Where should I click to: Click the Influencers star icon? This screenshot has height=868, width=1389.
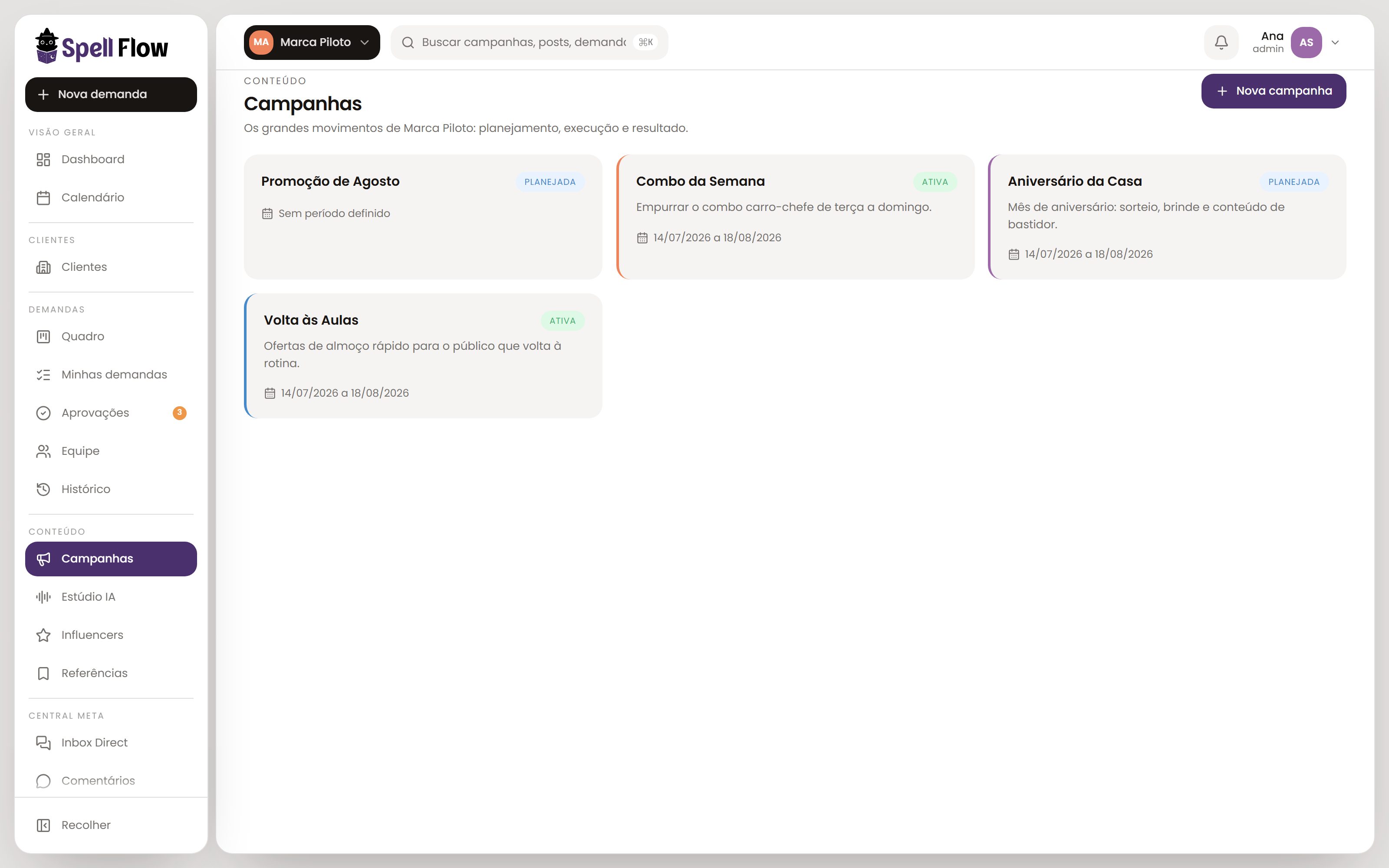pyautogui.click(x=43, y=635)
